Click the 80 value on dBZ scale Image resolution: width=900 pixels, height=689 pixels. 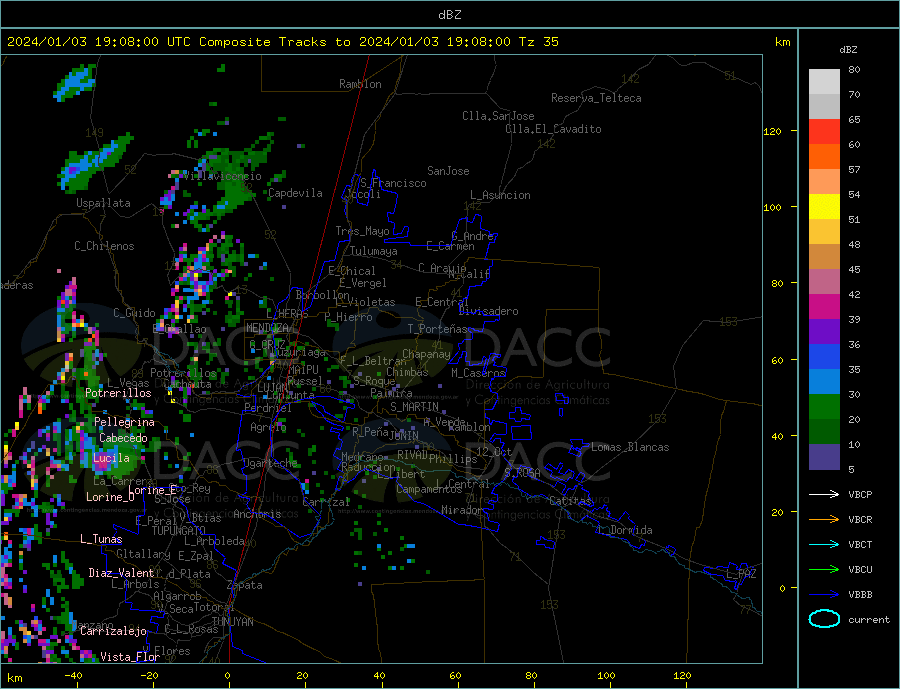click(854, 69)
